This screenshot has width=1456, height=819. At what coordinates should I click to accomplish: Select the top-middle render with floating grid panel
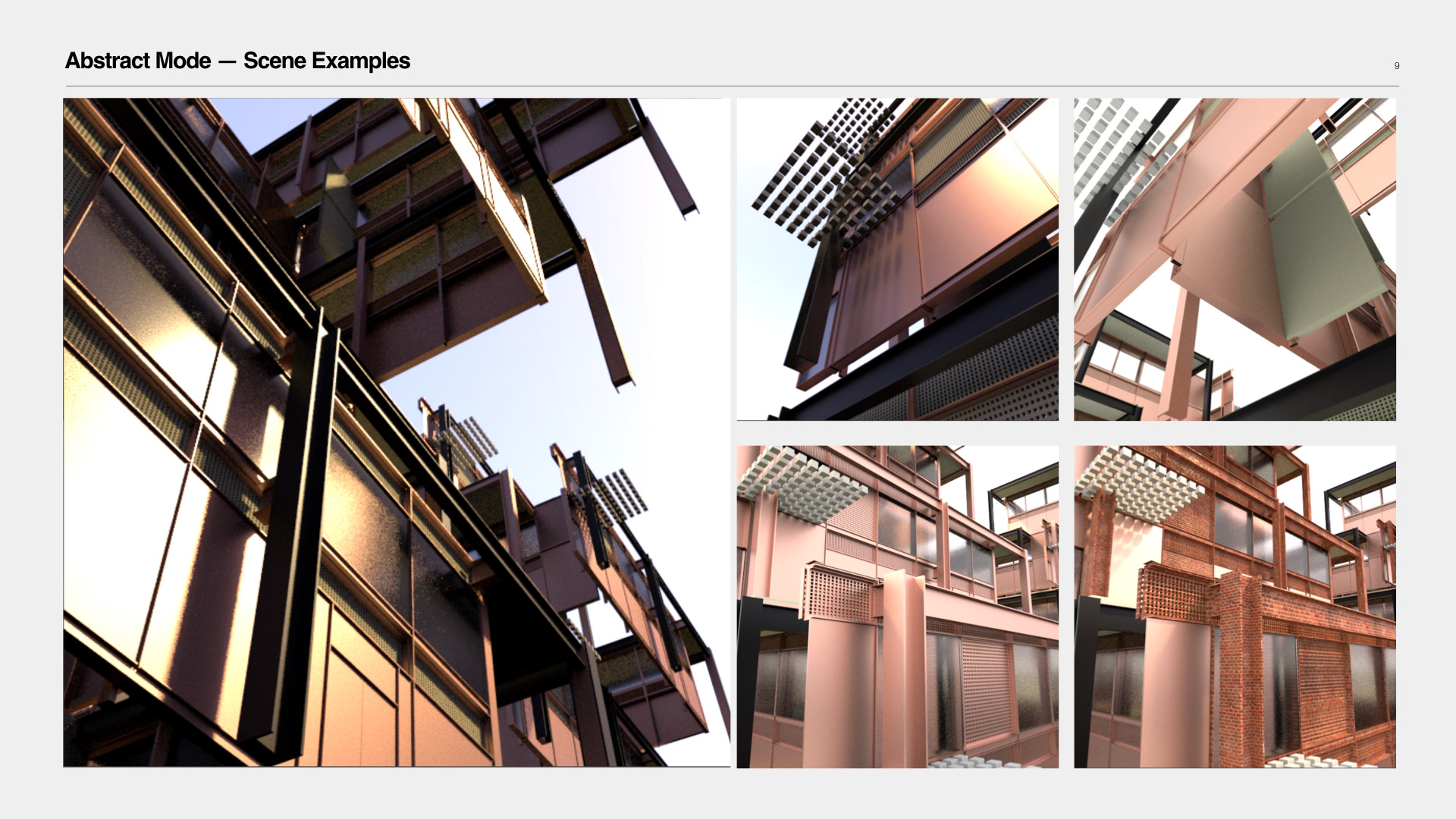897,259
